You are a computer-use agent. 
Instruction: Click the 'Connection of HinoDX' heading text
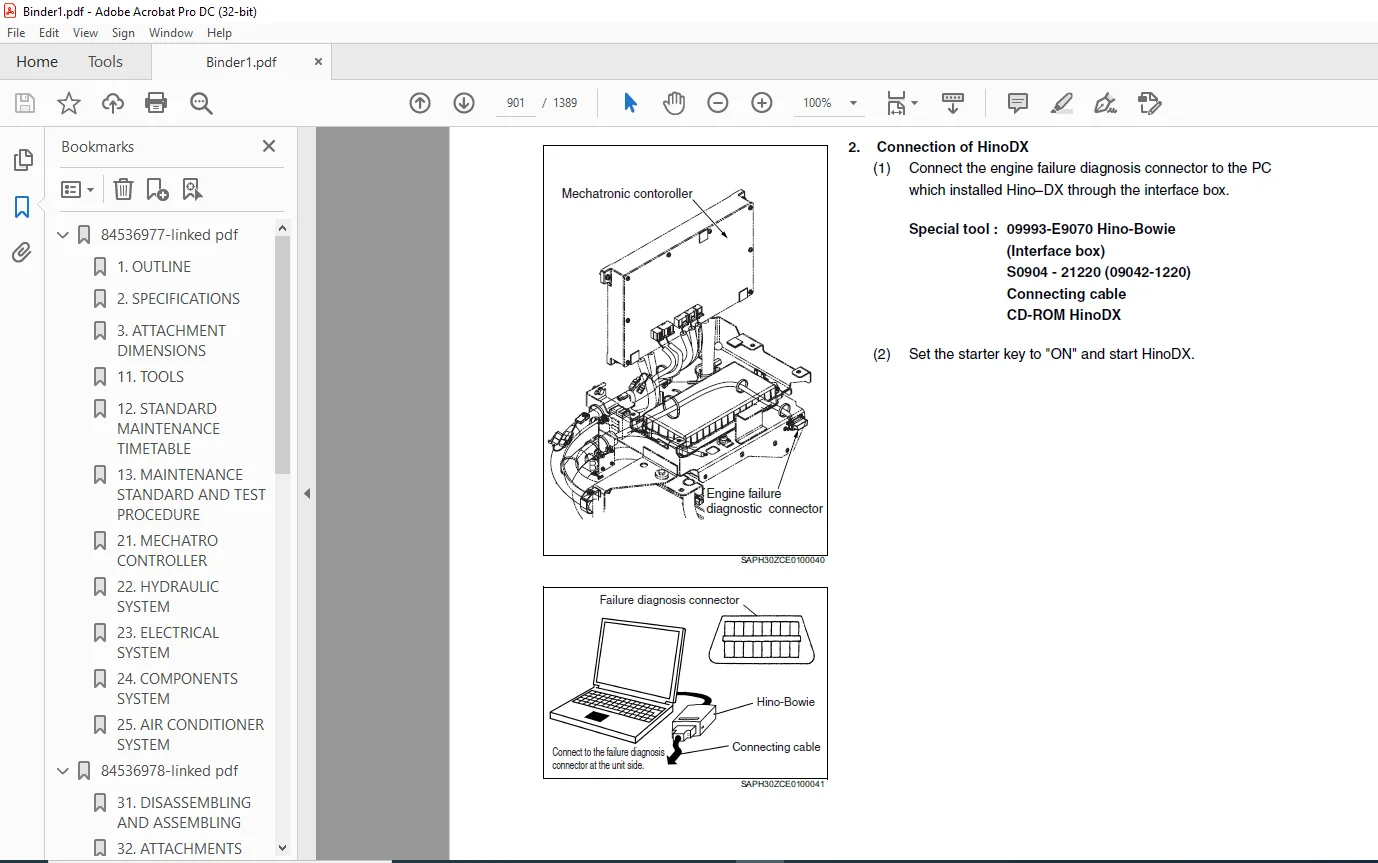pyautogui.click(x=952, y=147)
